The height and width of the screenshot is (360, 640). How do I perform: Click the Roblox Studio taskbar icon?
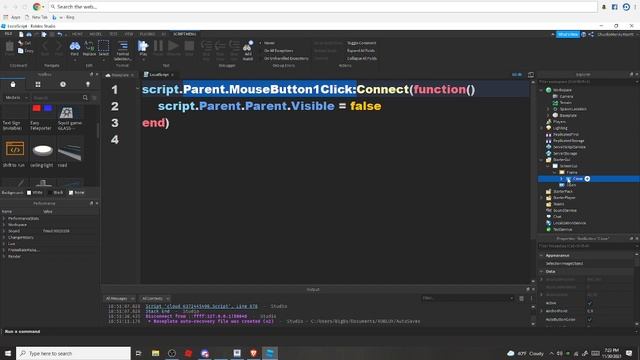click(270, 353)
